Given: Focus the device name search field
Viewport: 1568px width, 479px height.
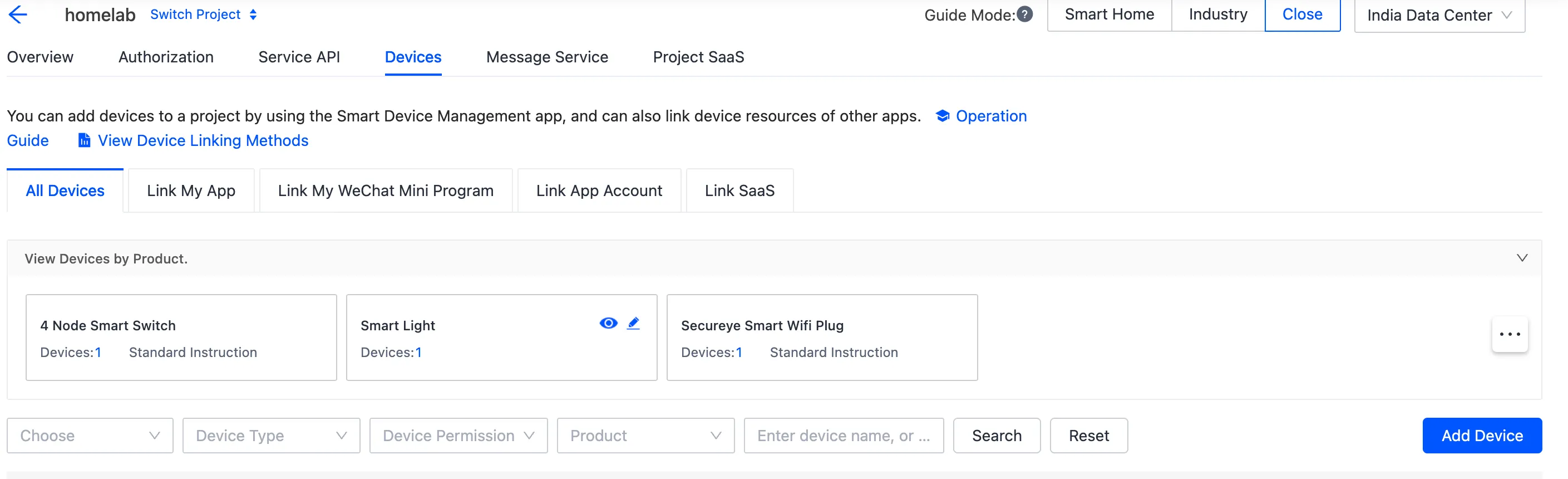Looking at the screenshot, I should [x=843, y=435].
